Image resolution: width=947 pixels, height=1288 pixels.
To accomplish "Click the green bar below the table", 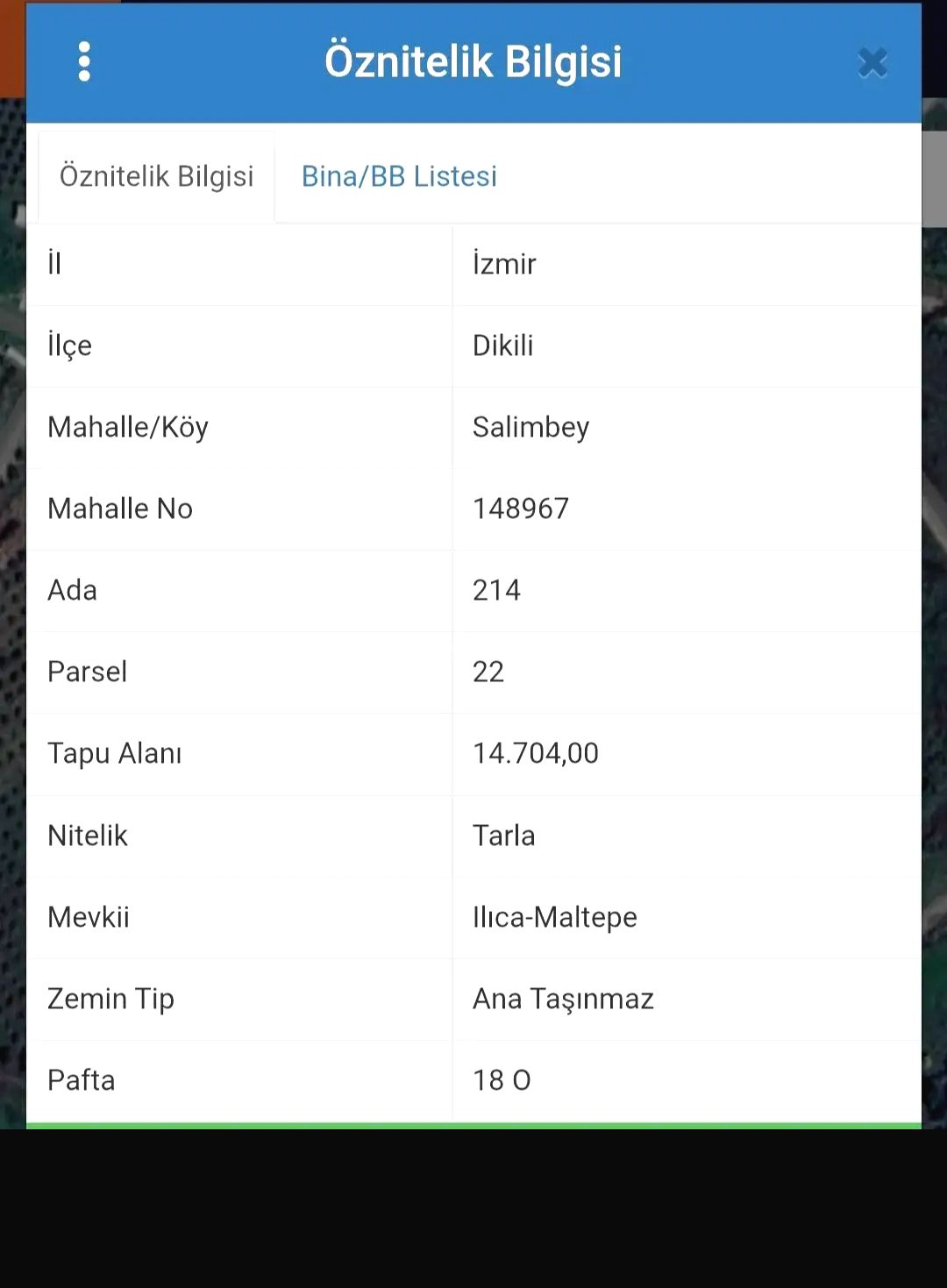I will tap(473, 1125).
